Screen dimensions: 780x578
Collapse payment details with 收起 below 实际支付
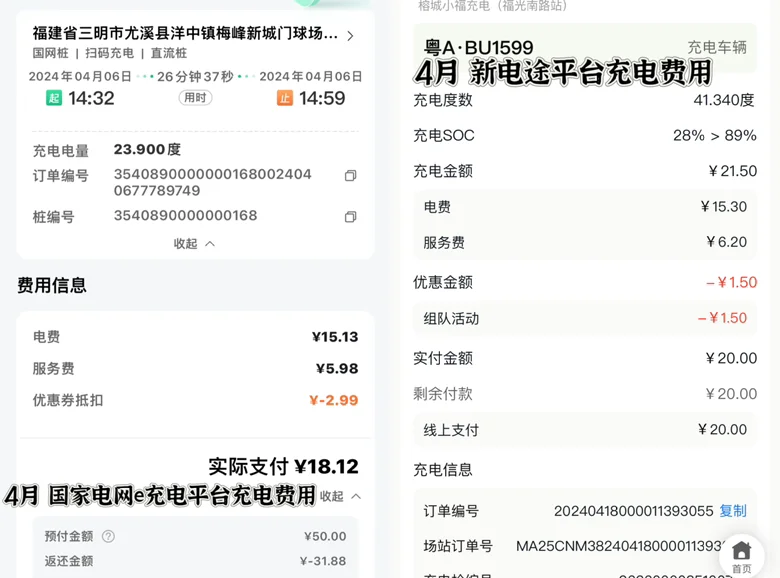point(341,496)
